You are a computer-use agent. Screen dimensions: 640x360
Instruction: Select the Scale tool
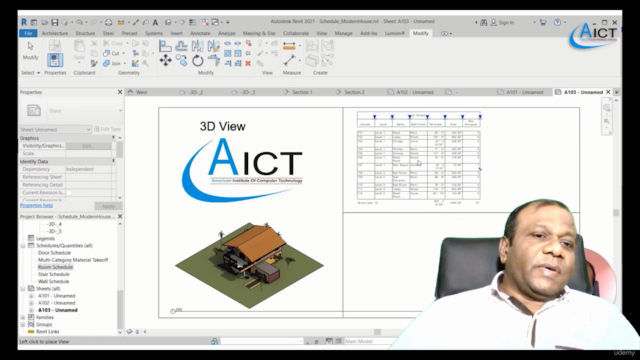click(x=238, y=53)
